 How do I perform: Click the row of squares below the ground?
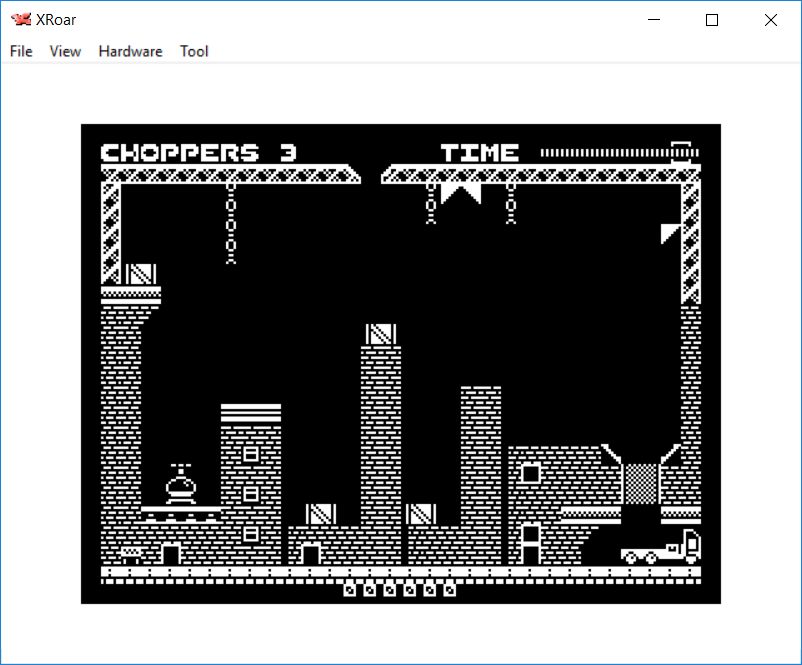point(400,590)
